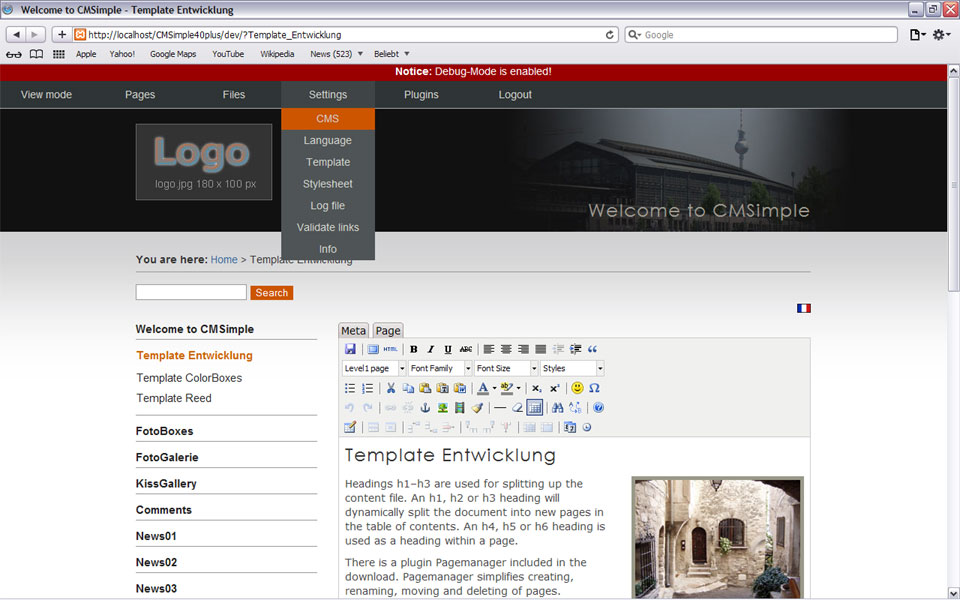Paste from Word using the editor icon

pos(459,388)
